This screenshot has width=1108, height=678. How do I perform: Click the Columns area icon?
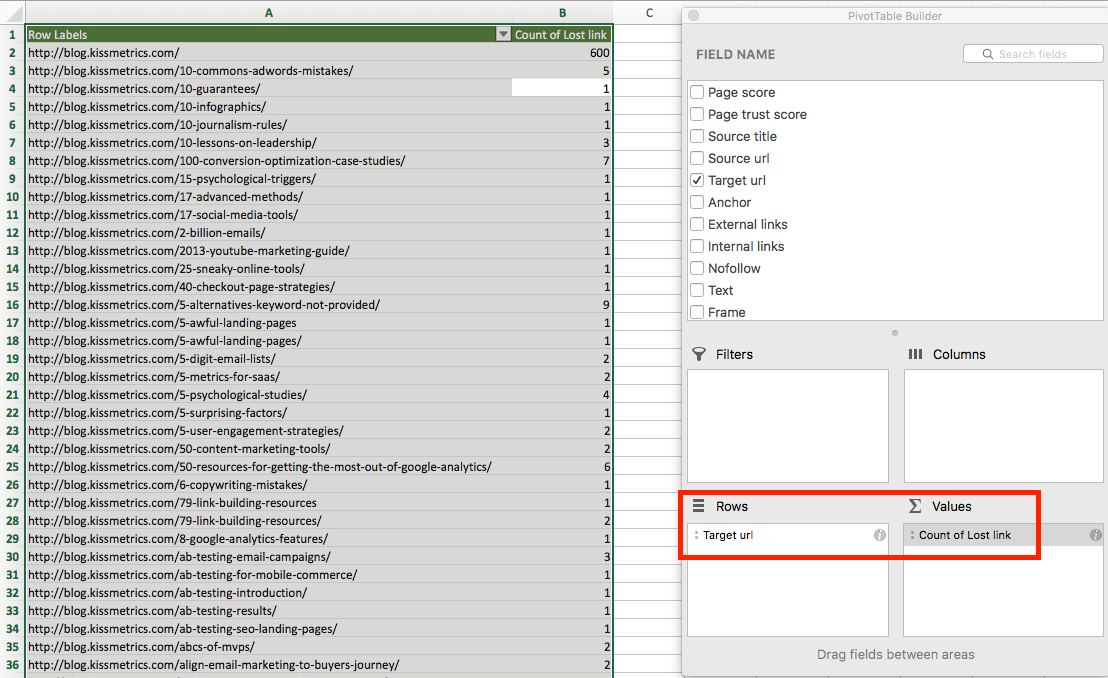913,354
